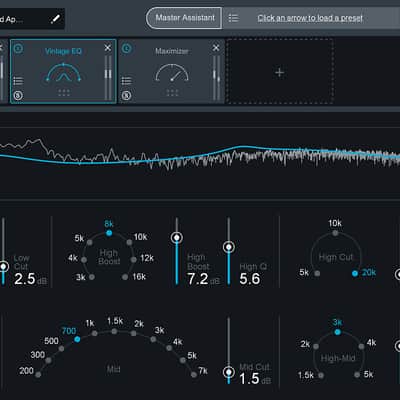Screen dimensions: 400x400
Task: Set High-Mid frequency to 3k
Action: 337,332
